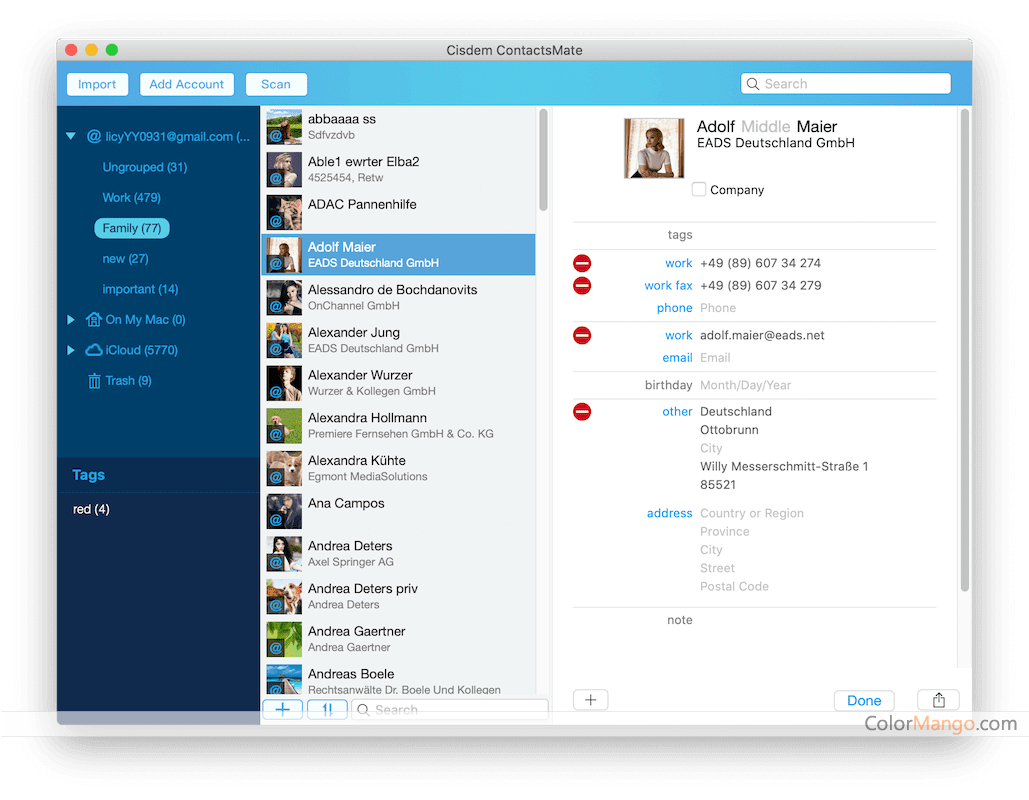The width and height of the screenshot is (1029, 800).
Task: Open the share icon next to Done
Action: pyautogui.click(x=938, y=700)
